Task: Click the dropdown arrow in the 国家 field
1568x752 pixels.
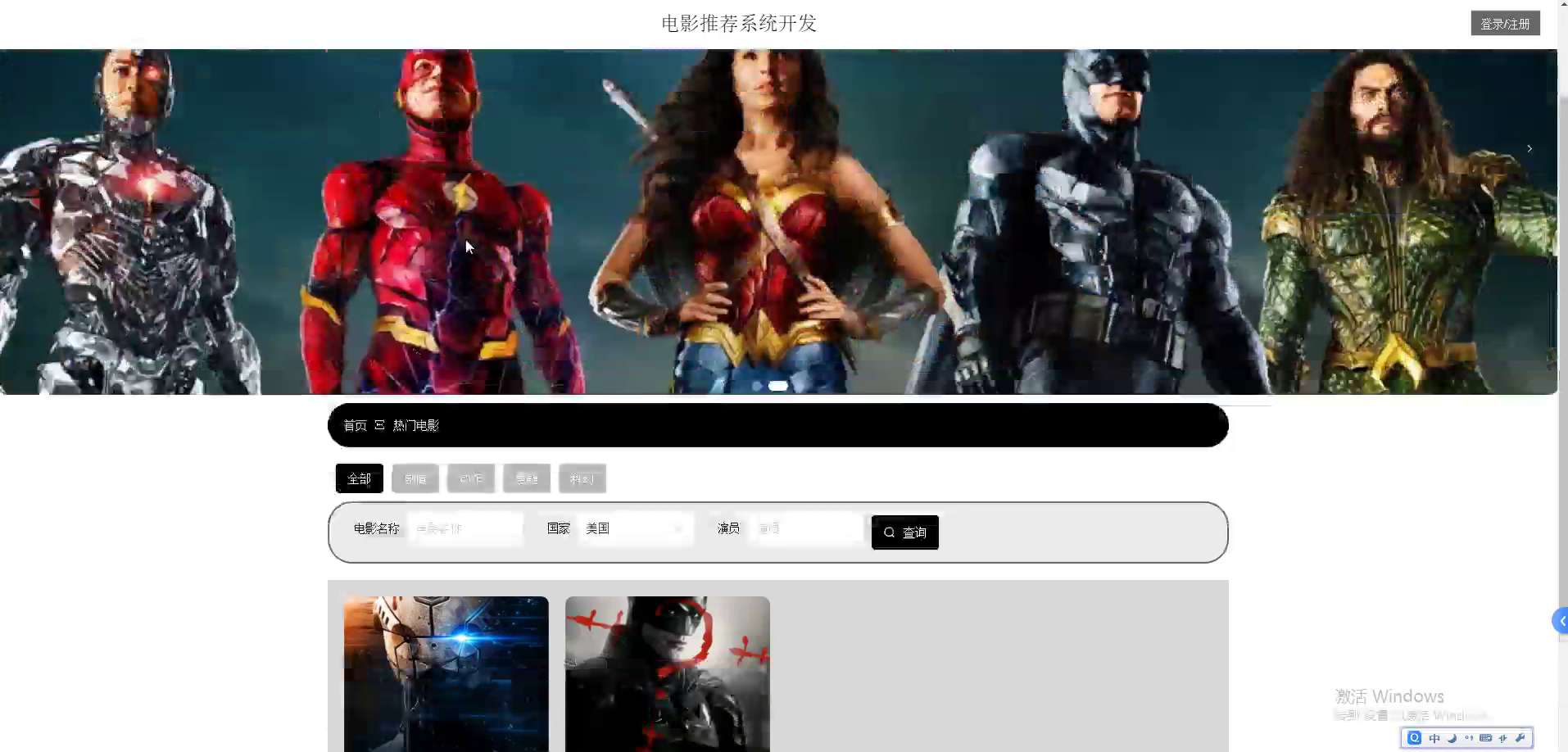Action: tap(678, 529)
